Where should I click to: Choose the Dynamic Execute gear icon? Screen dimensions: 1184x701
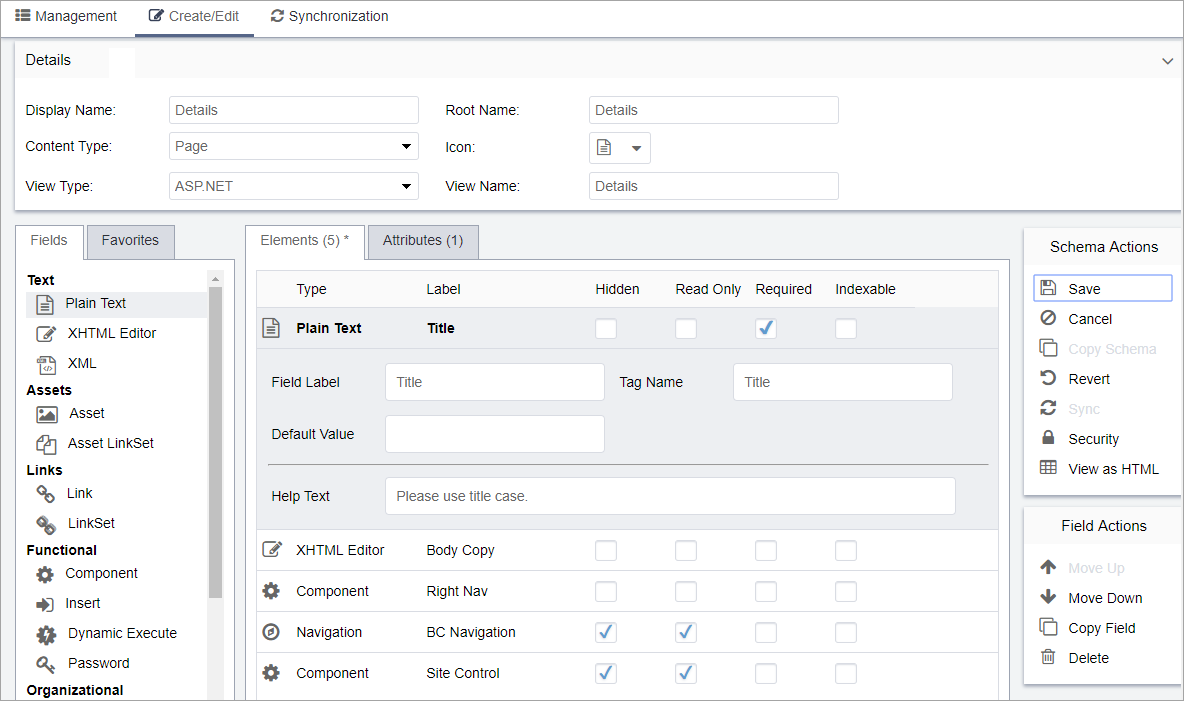(x=46, y=634)
